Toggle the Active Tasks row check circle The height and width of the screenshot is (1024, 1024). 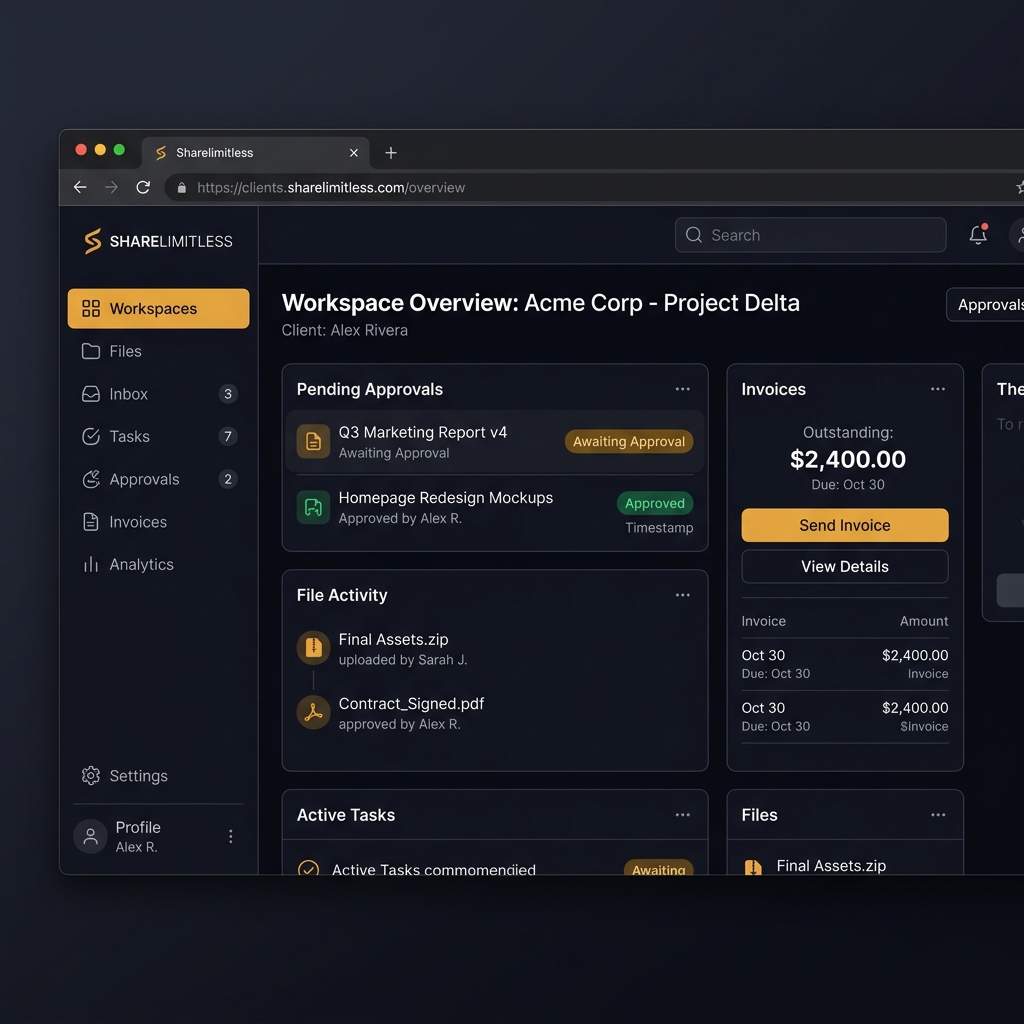coord(308,868)
